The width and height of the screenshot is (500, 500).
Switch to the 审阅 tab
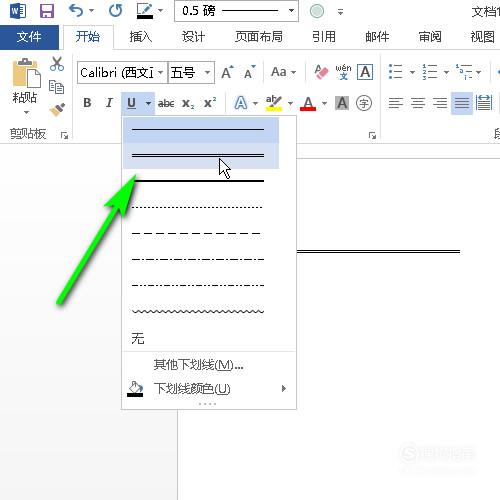tap(430, 37)
